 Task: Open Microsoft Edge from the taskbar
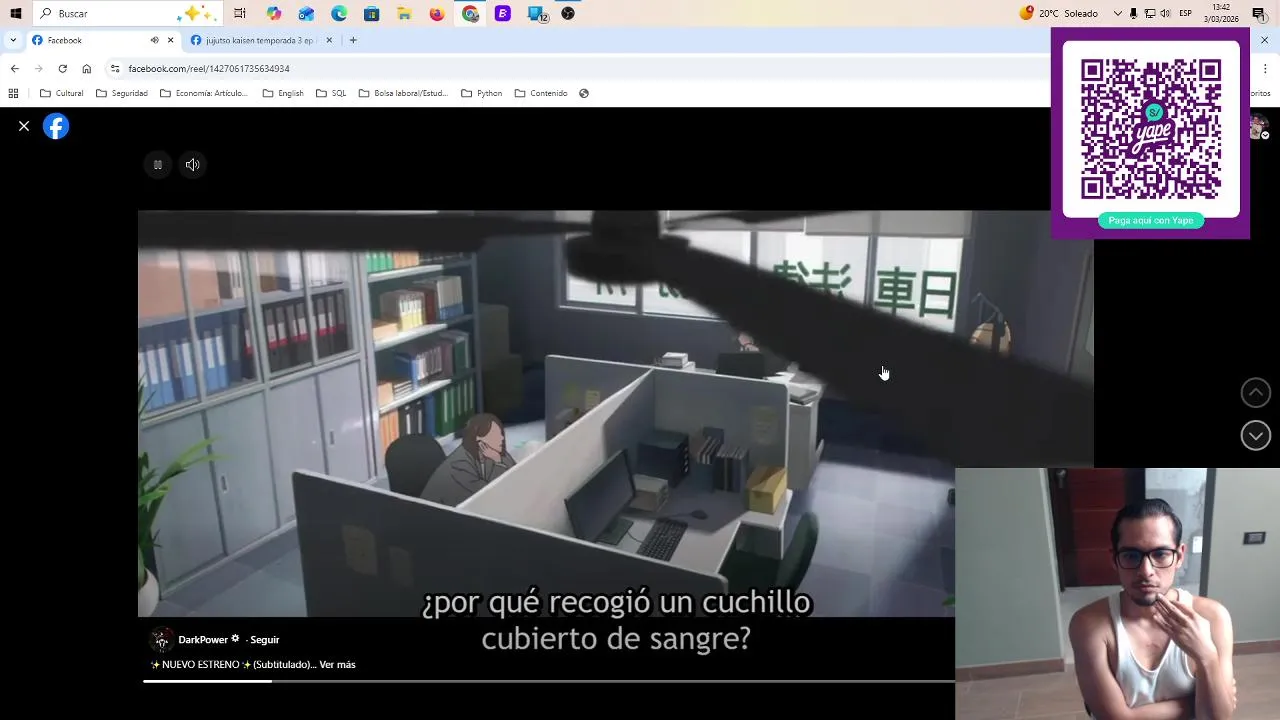pos(339,13)
